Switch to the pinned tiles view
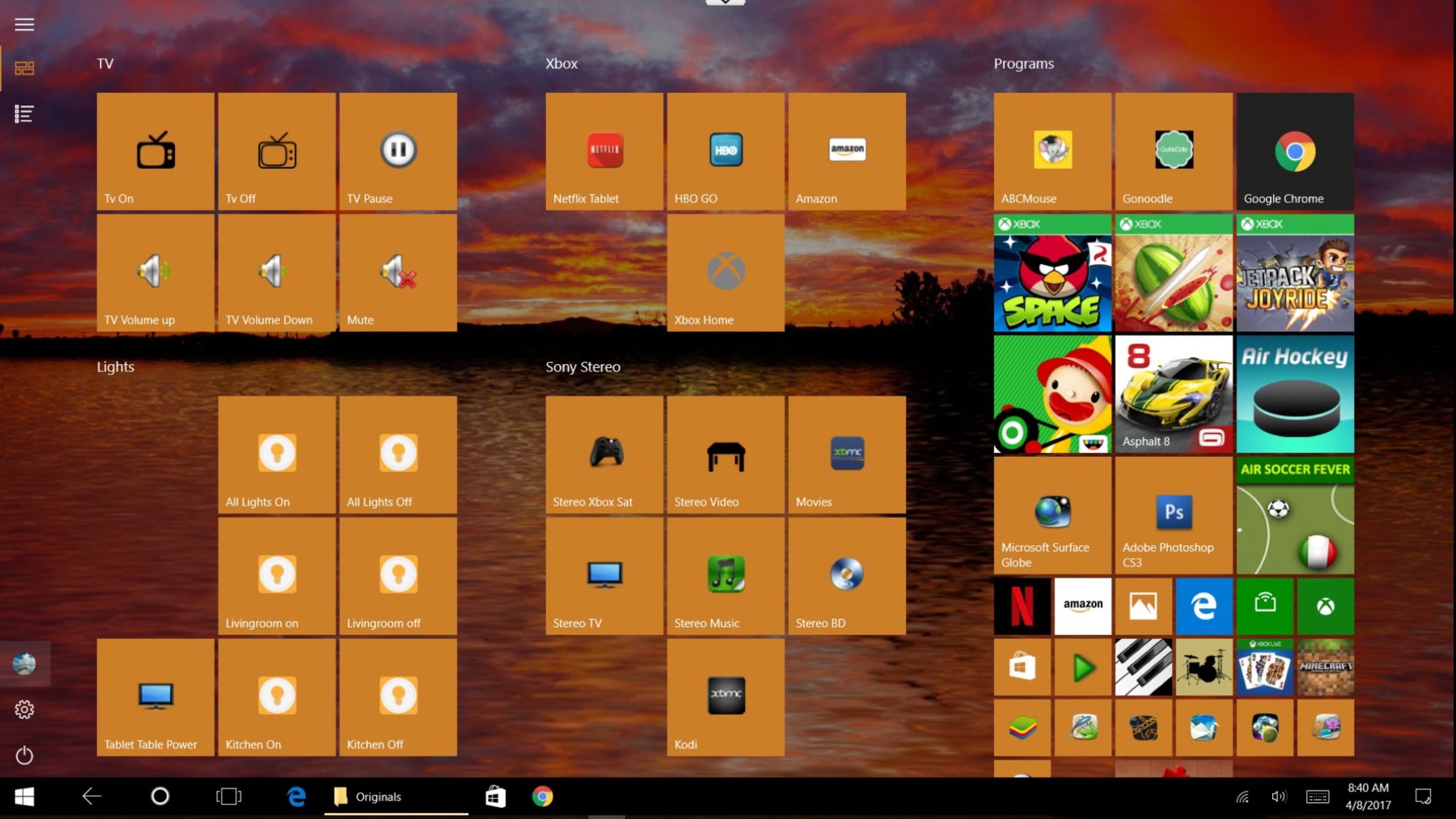Viewport: 1456px width, 819px height. coord(24,69)
